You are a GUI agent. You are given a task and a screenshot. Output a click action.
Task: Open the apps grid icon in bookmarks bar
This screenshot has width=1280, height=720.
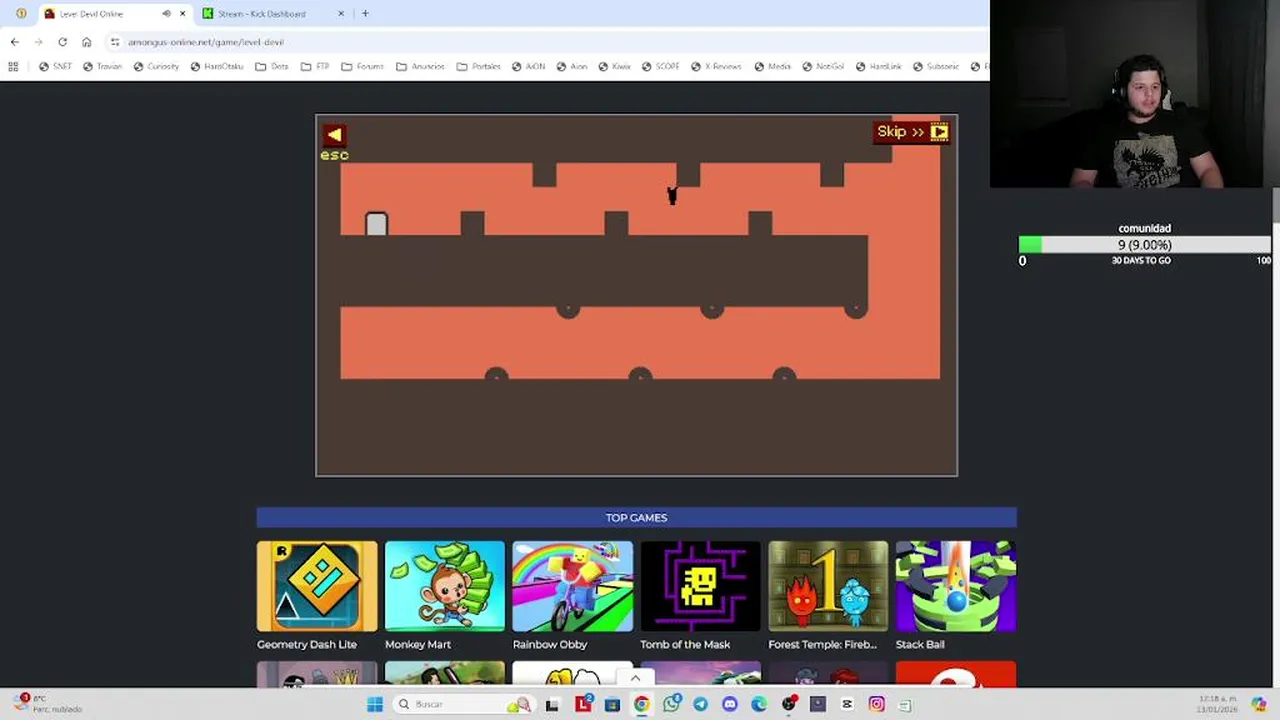pos(13,67)
